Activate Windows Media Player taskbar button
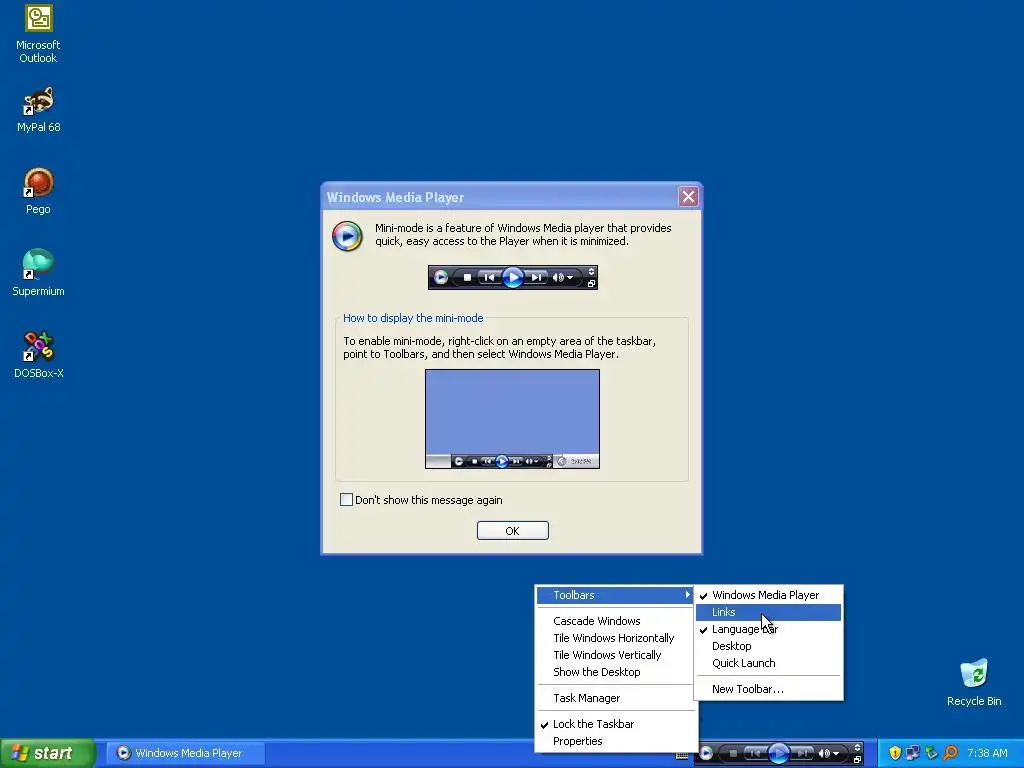Viewport: 1024px width, 768px height. coord(186,753)
